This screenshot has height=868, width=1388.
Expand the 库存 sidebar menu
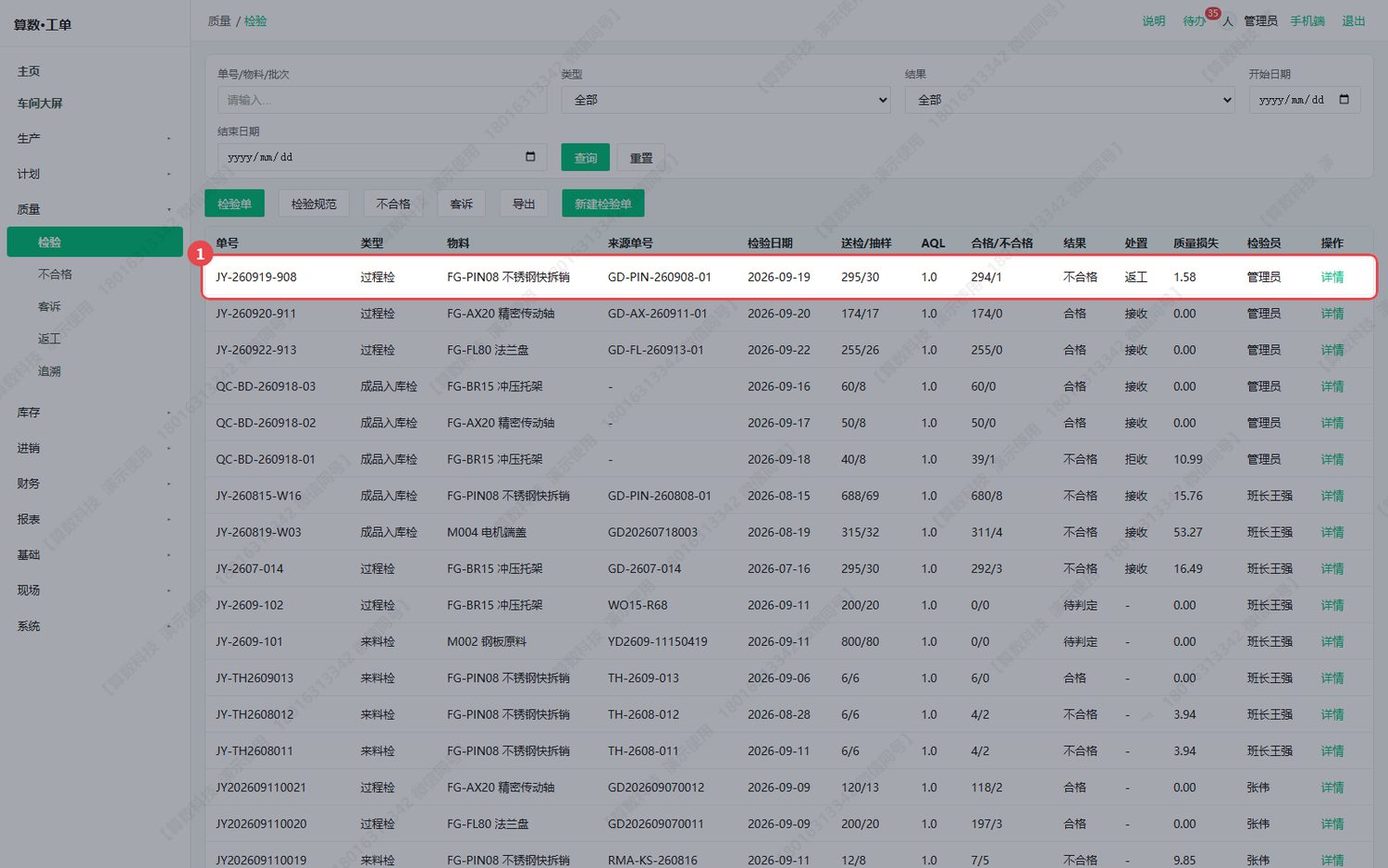(x=94, y=413)
